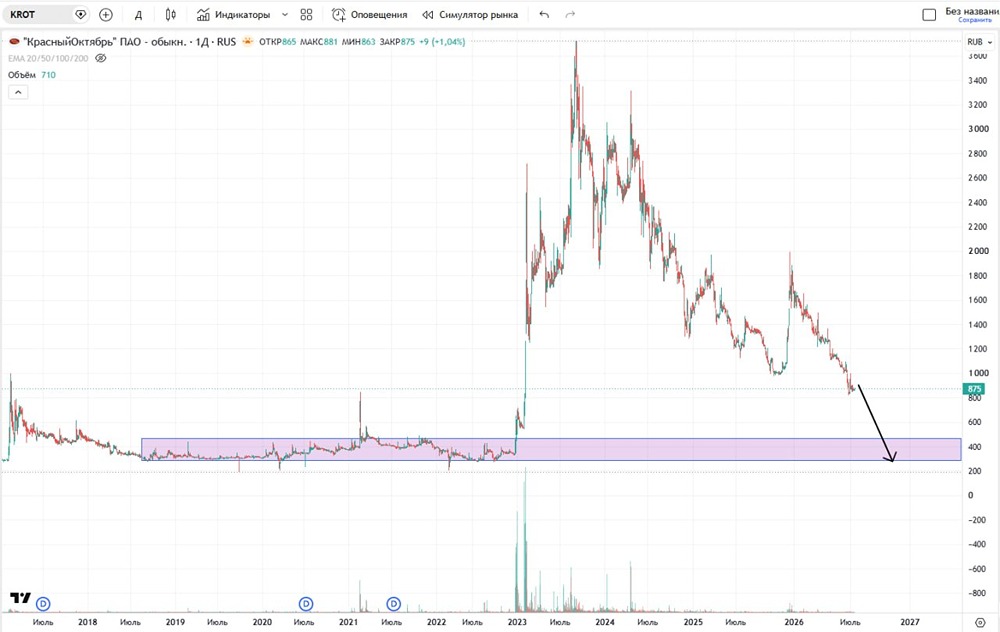This screenshot has width=1000, height=632.
Task: Open the candlestick chart type selector
Action: tap(170, 14)
